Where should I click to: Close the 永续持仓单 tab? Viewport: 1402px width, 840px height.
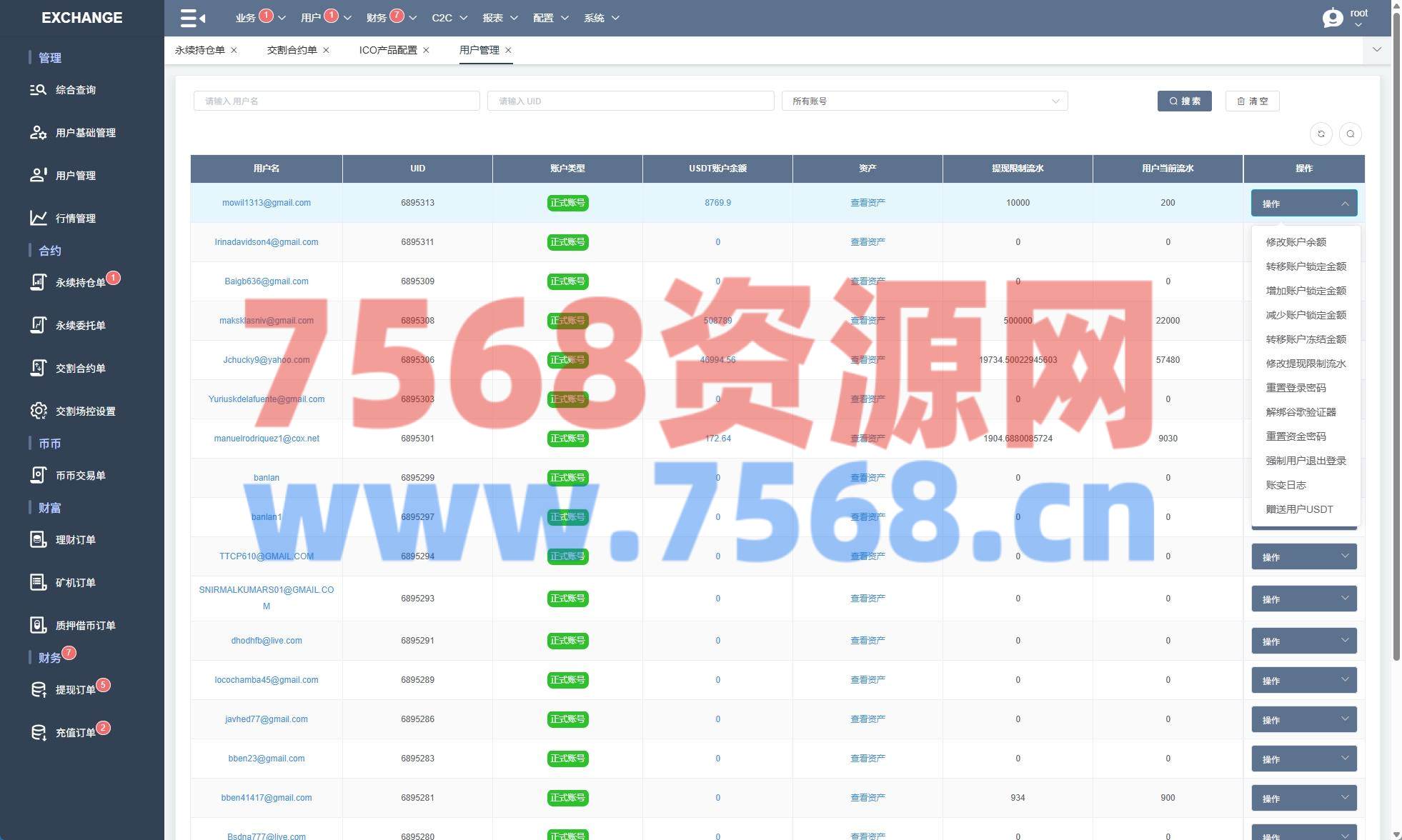[234, 50]
